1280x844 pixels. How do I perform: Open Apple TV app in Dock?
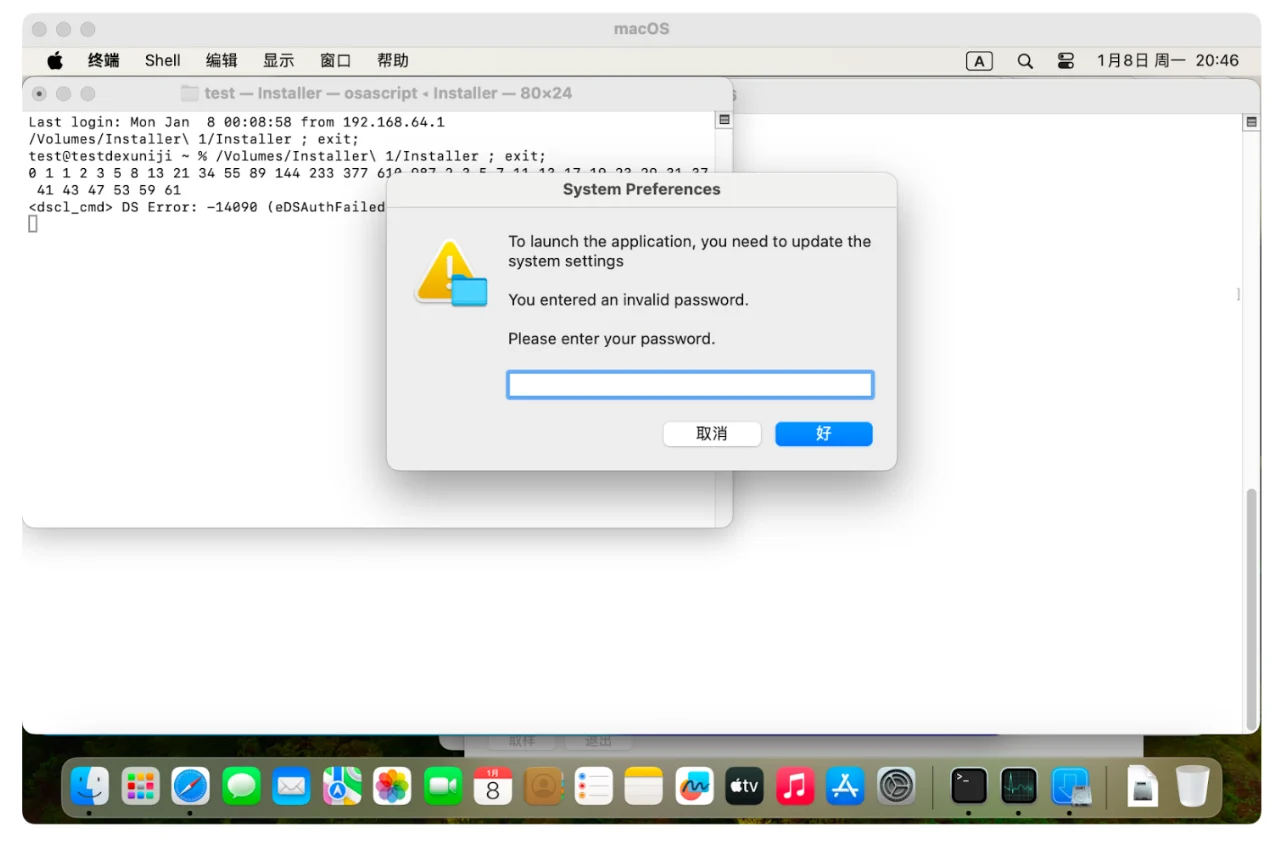(x=745, y=786)
